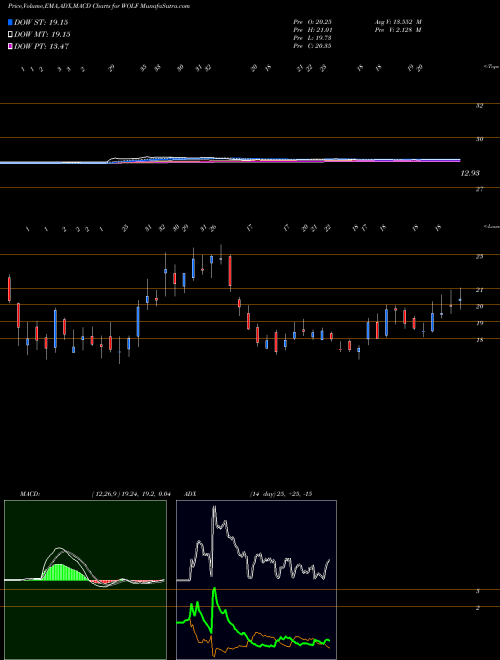Click the chart title mentioning WOLF MunafaSutra.com

99,6
